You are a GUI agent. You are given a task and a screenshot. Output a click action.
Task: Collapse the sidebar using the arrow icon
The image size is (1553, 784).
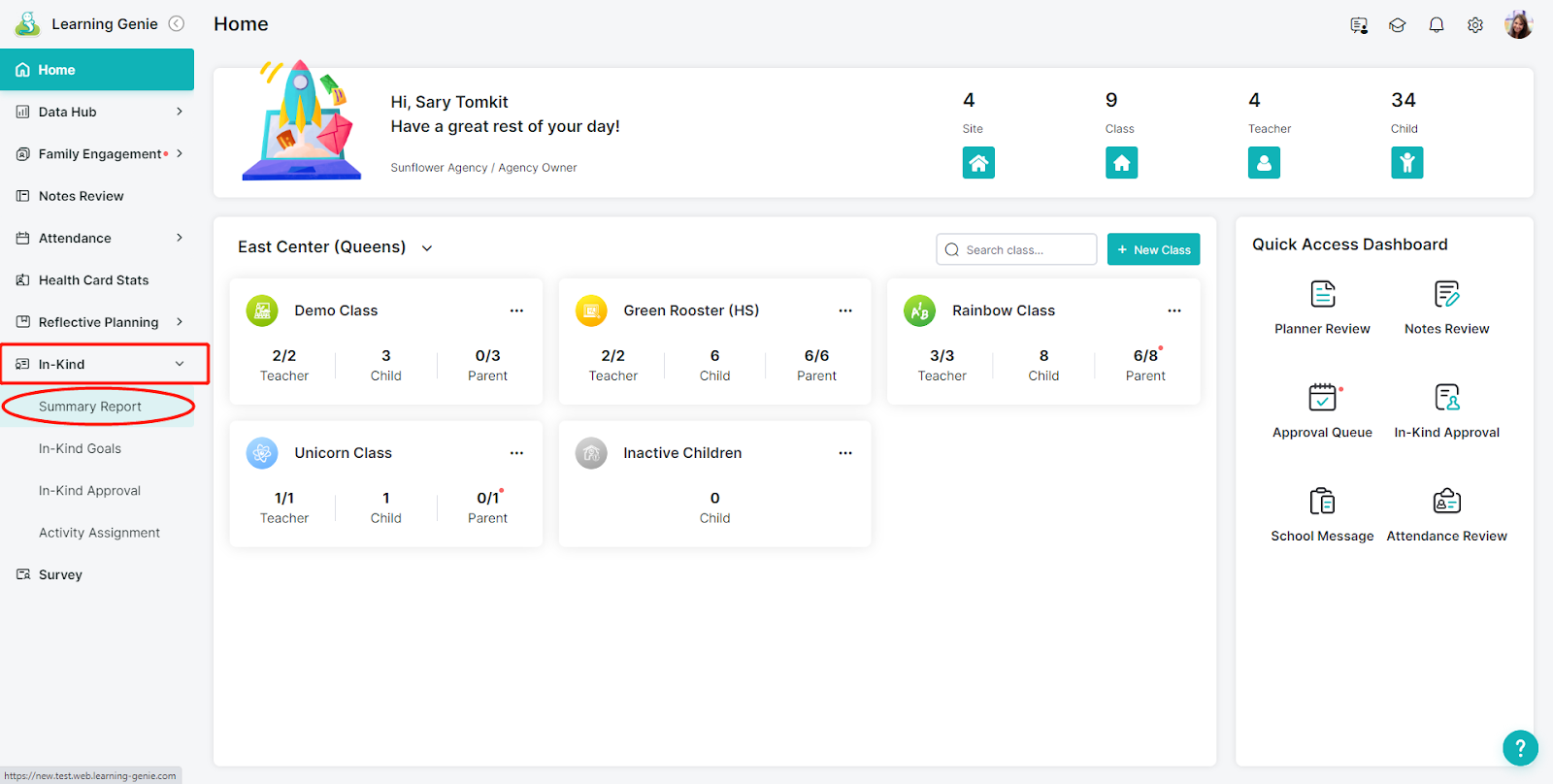coord(177,24)
